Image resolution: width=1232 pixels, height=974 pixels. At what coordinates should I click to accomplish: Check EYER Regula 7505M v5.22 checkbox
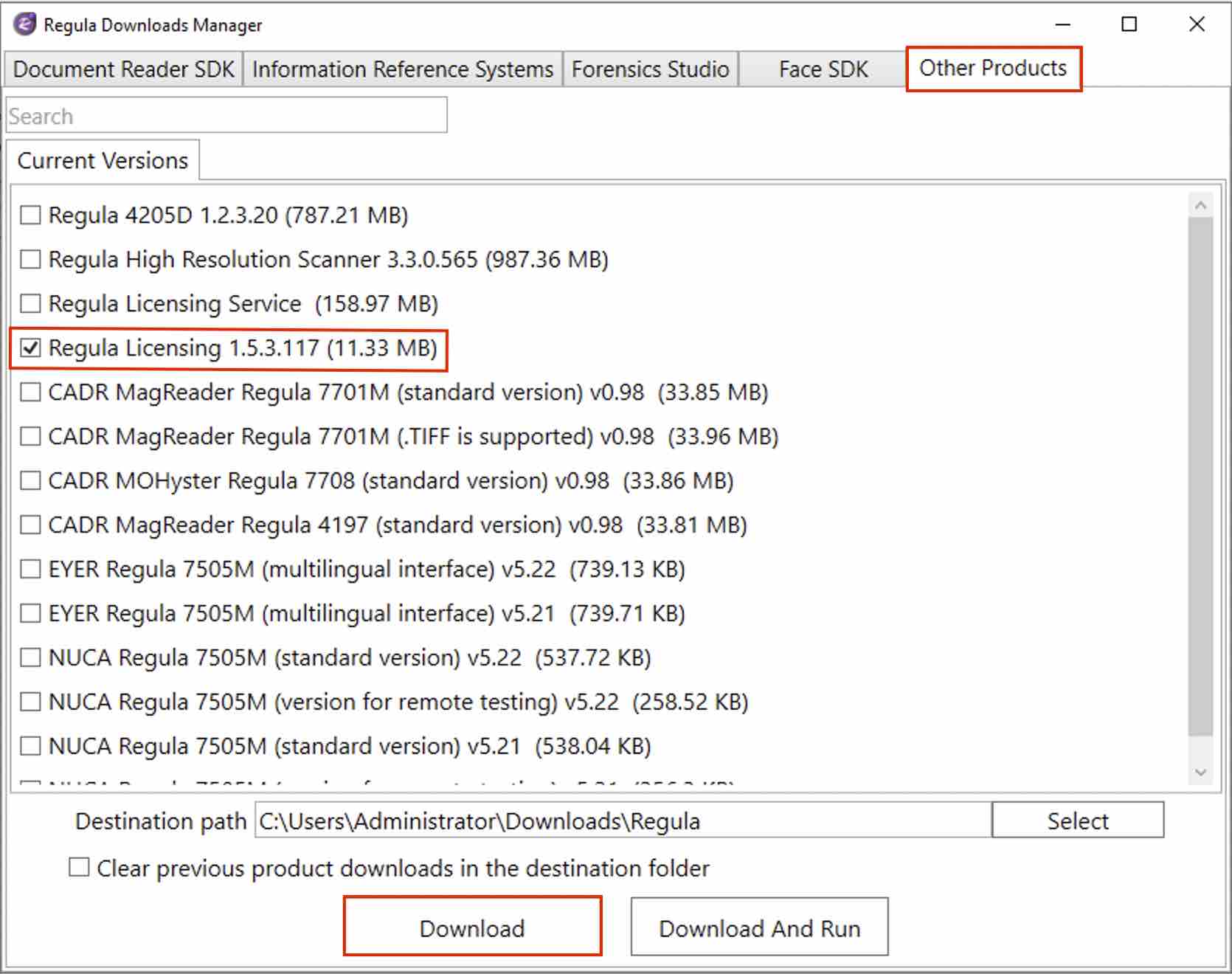point(30,569)
